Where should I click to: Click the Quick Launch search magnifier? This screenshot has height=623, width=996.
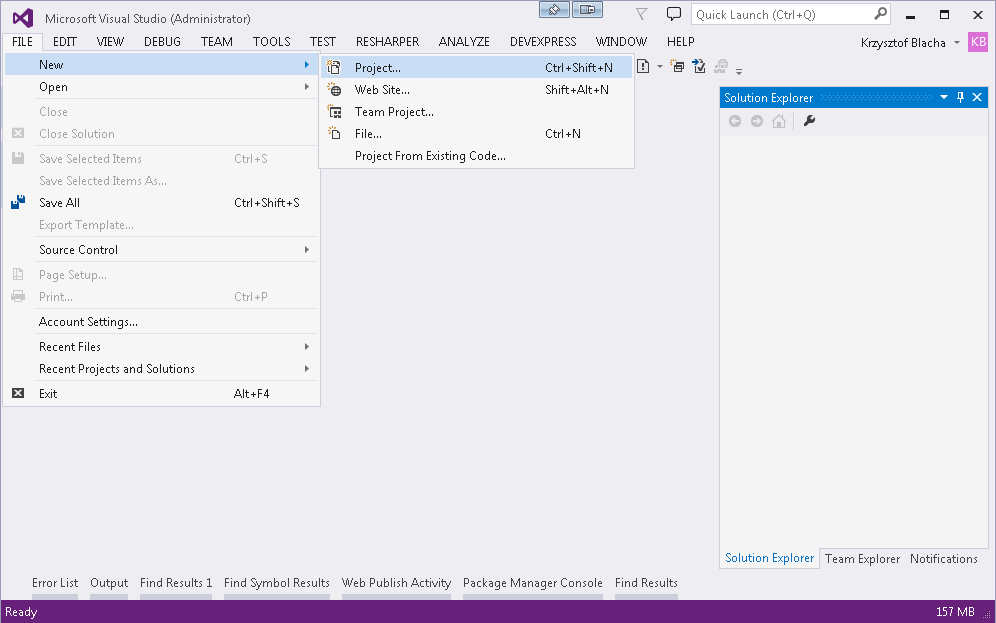coord(880,13)
